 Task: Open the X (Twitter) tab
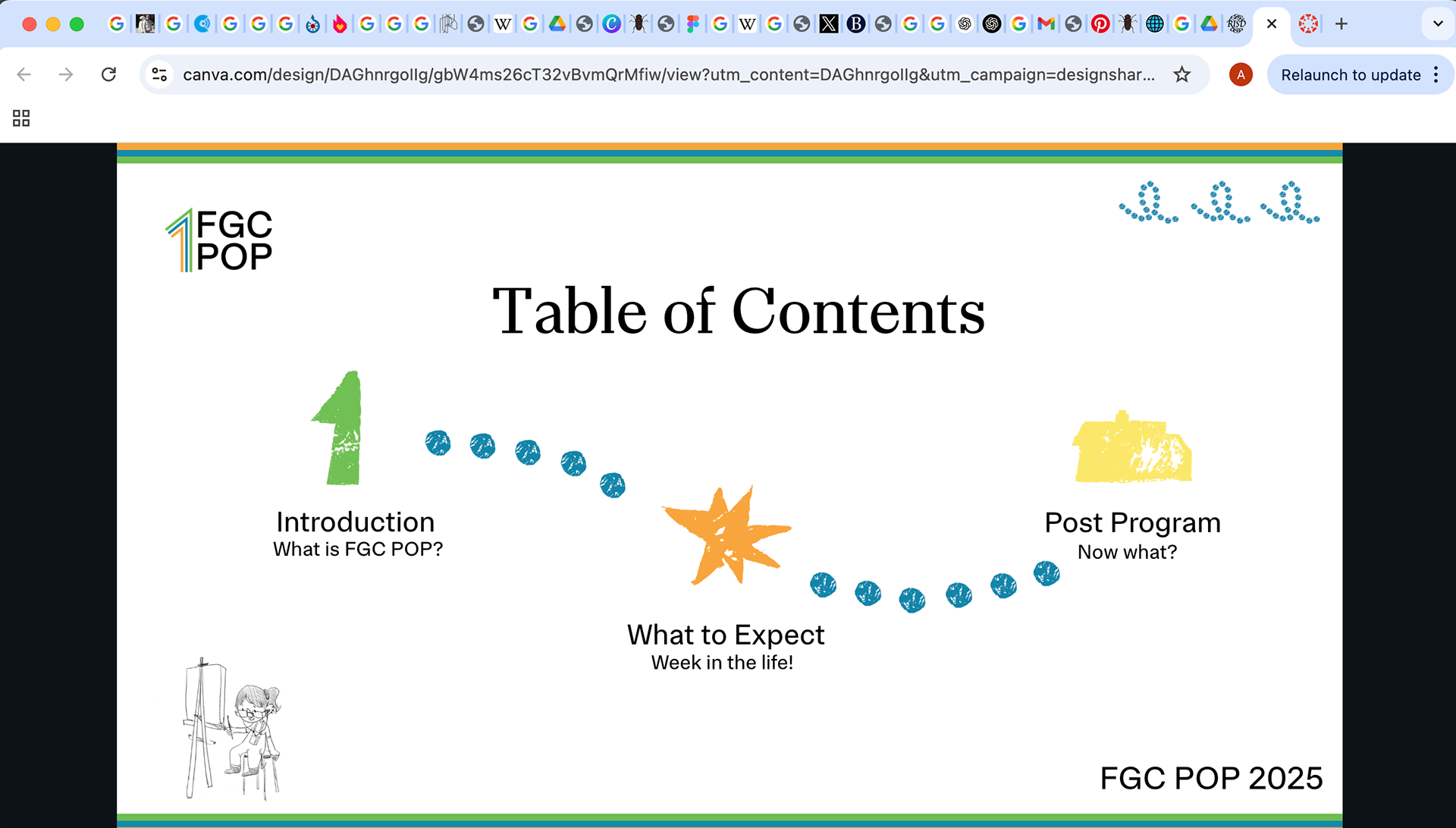point(829,24)
